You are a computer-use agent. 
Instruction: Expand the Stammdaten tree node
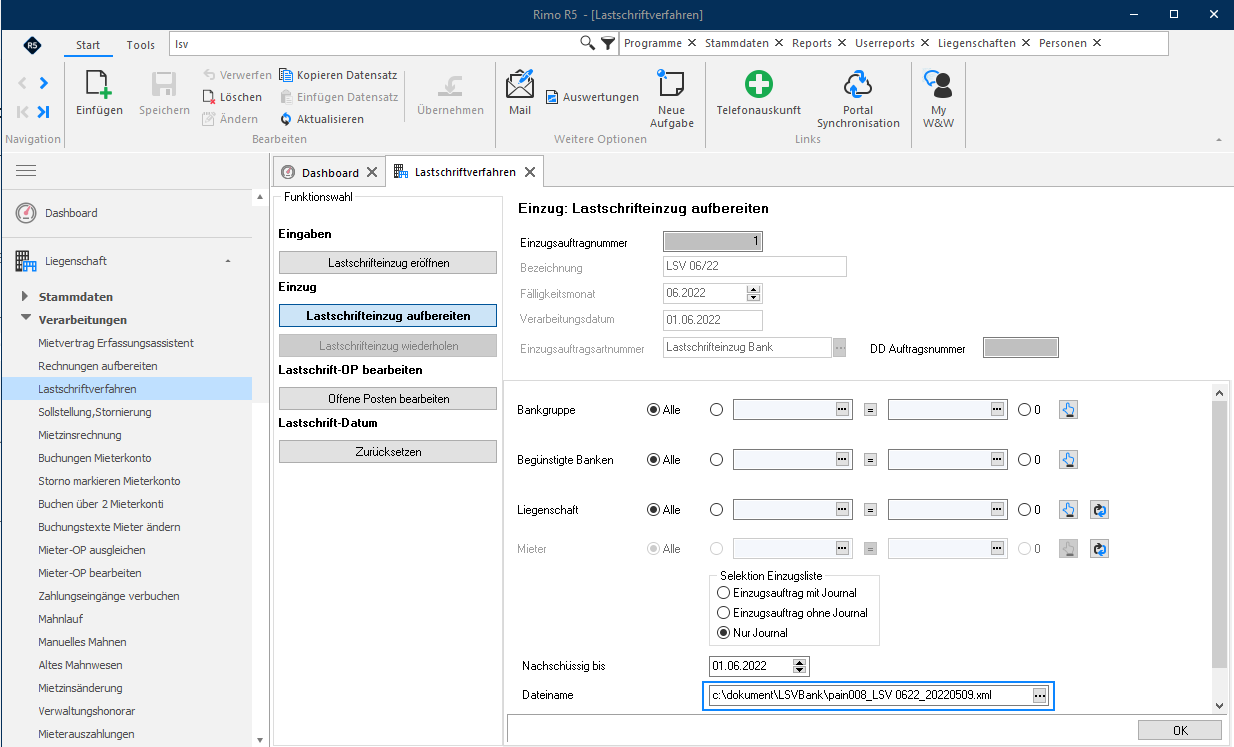(25, 297)
